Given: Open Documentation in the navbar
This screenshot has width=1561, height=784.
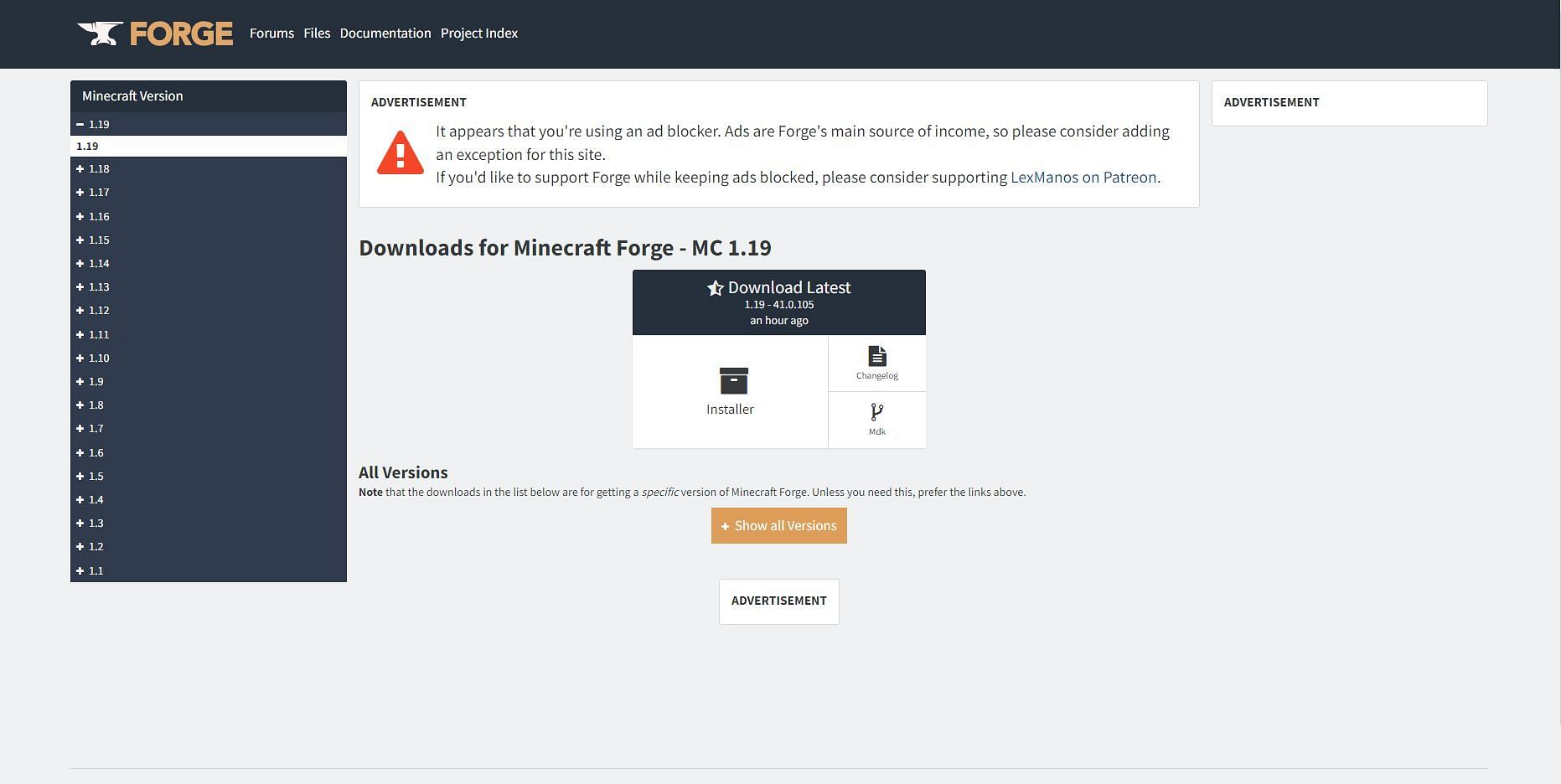Looking at the screenshot, I should pyautogui.click(x=385, y=34).
